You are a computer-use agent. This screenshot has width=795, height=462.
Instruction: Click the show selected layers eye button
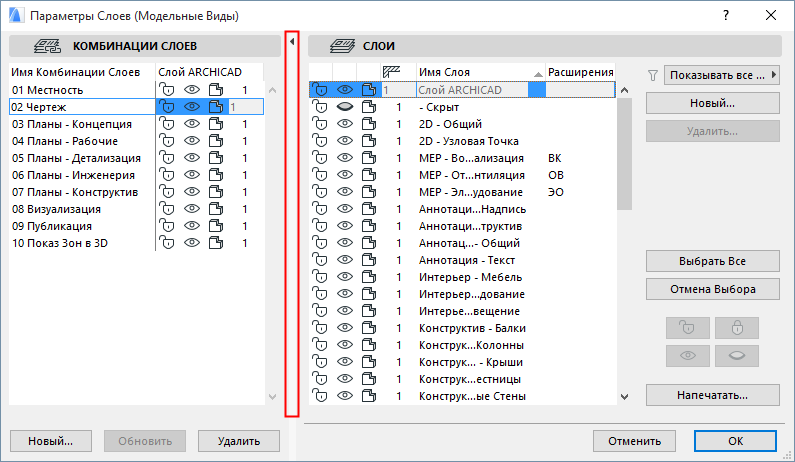[x=688, y=356]
